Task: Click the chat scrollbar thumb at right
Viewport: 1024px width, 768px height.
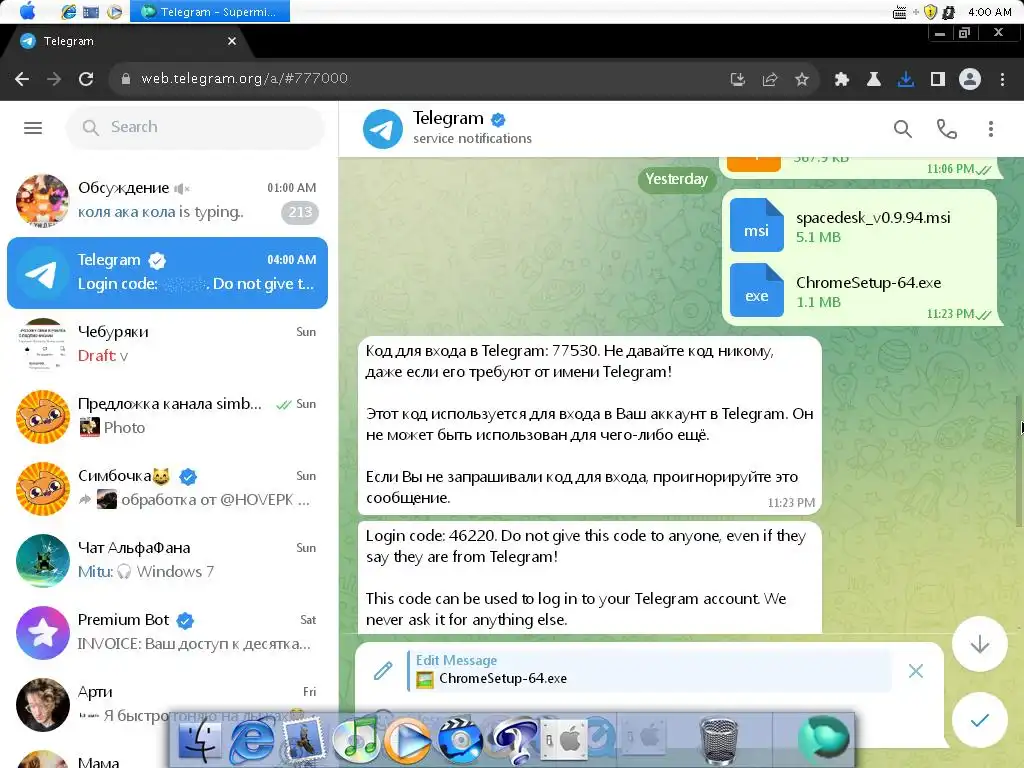Action: [x=1019, y=460]
